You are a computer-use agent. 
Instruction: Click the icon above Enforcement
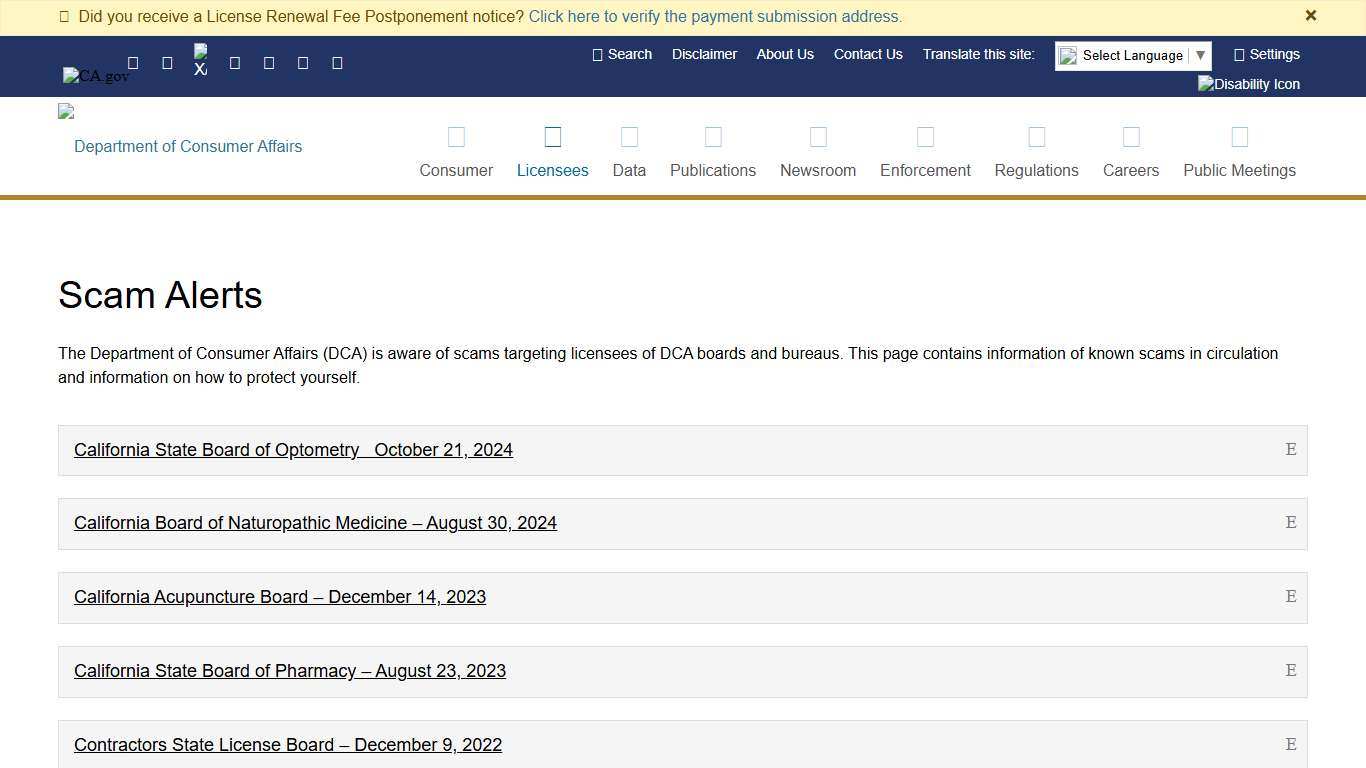tap(925, 137)
